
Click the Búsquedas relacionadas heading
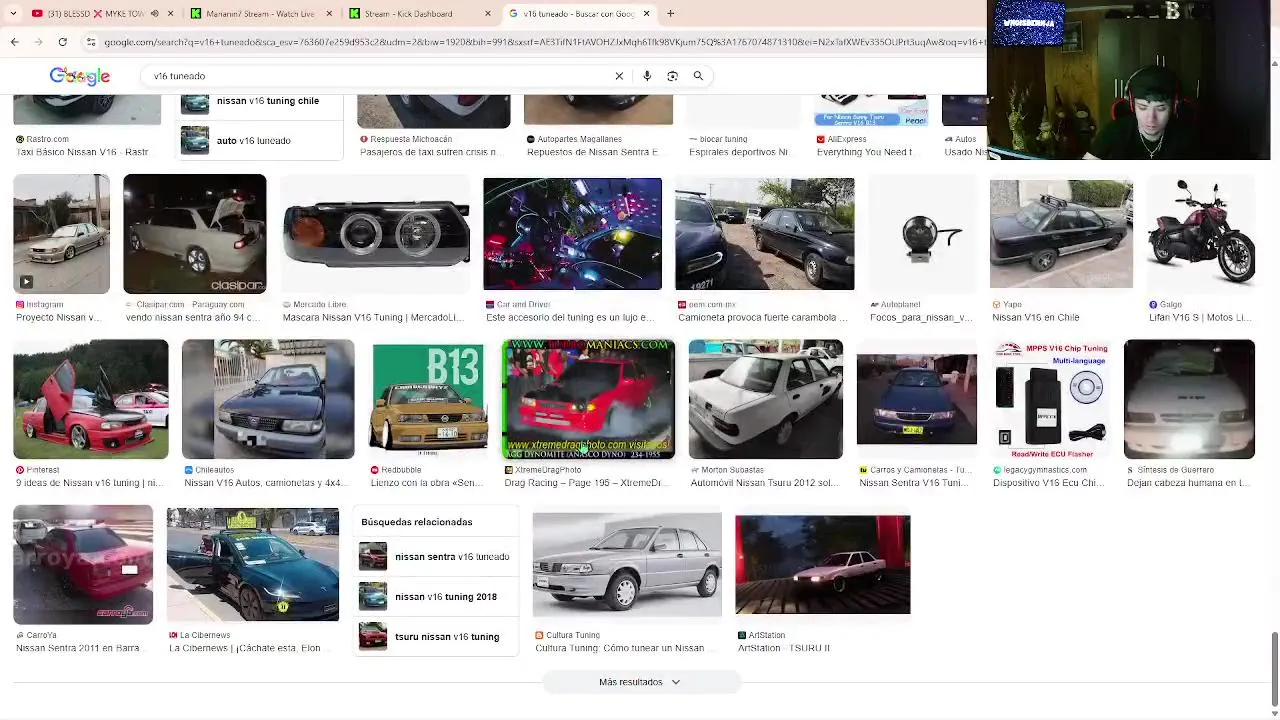pos(416,522)
